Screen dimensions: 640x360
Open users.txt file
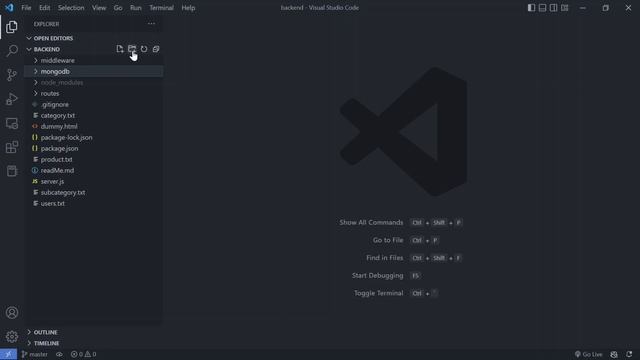tap(94, 204)
